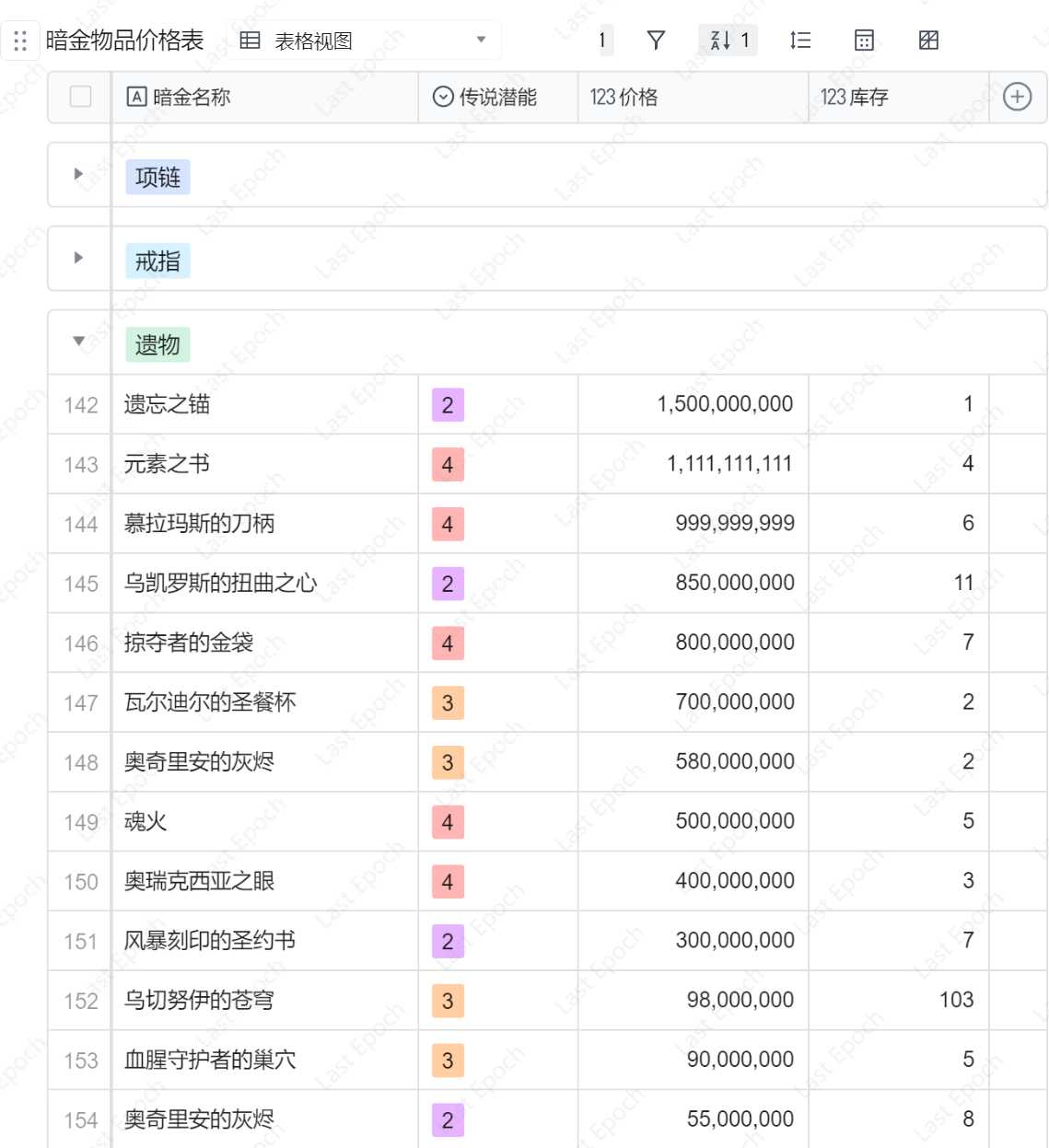Click the filter funnel icon

(x=656, y=41)
